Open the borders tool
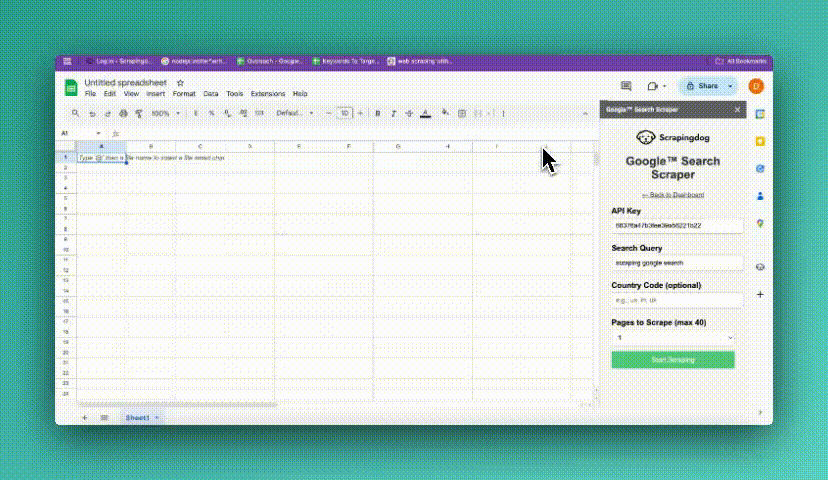828x480 pixels. (462, 114)
